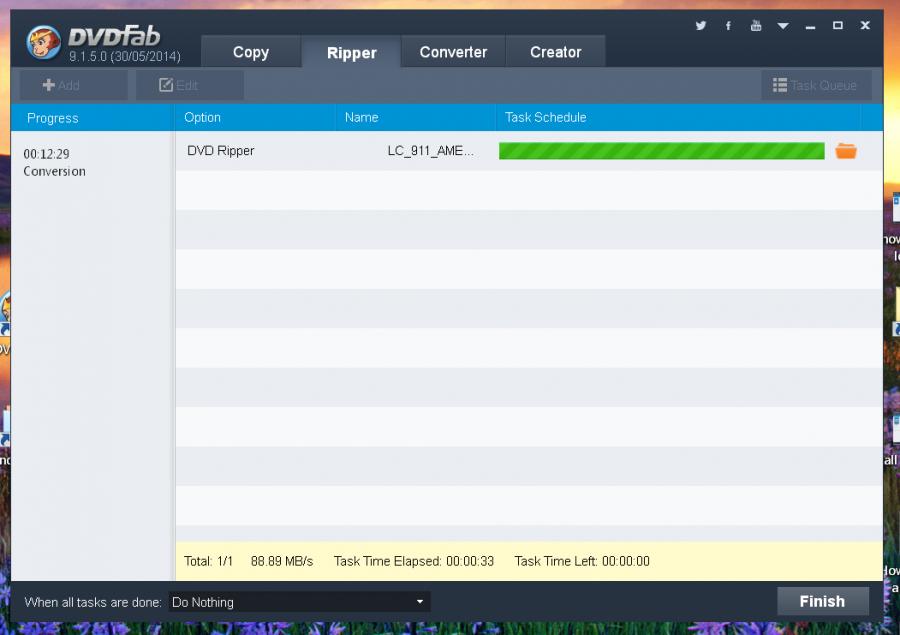Close the DVDFab window

click(865, 25)
